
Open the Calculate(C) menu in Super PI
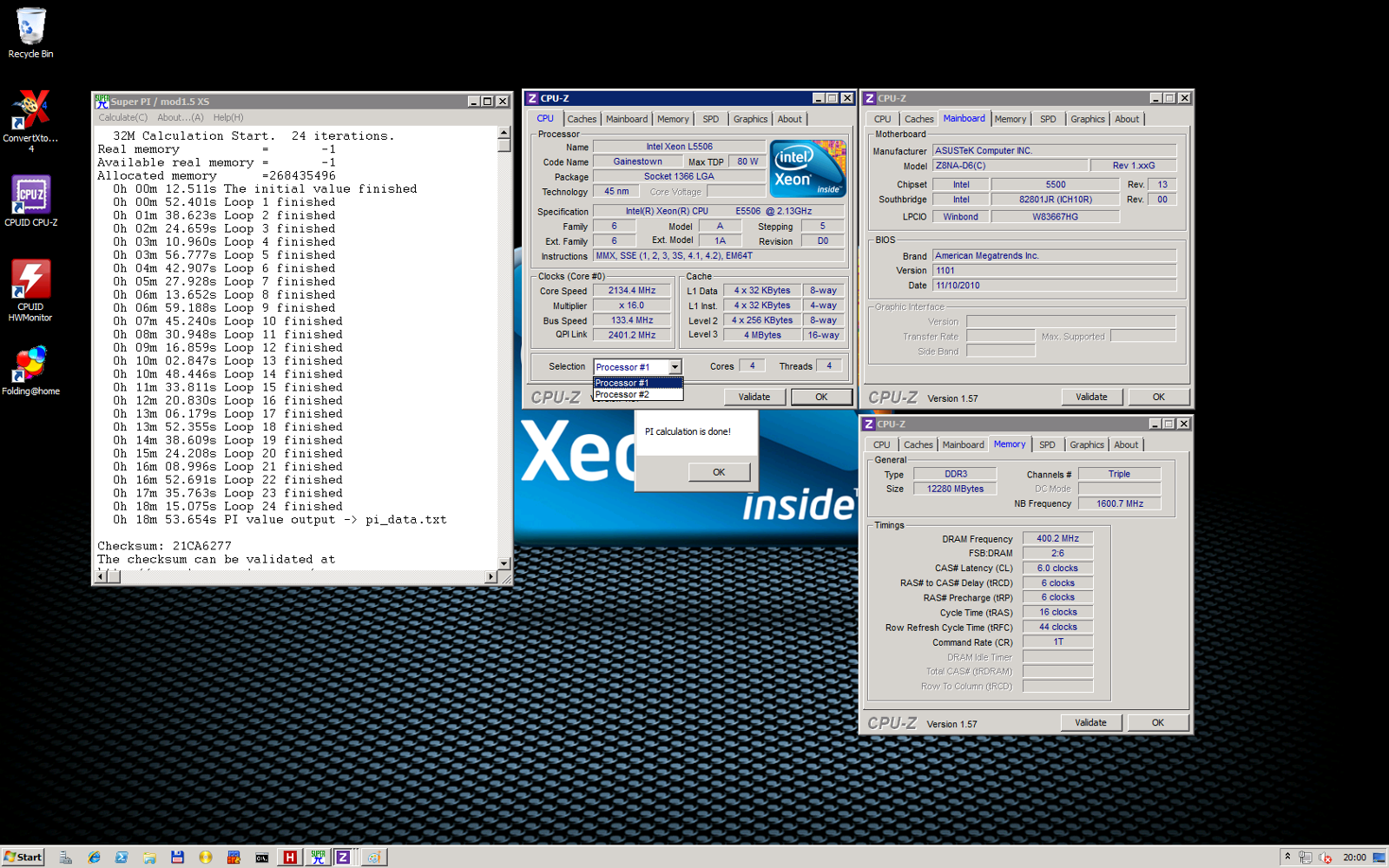pyautogui.click(x=122, y=117)
